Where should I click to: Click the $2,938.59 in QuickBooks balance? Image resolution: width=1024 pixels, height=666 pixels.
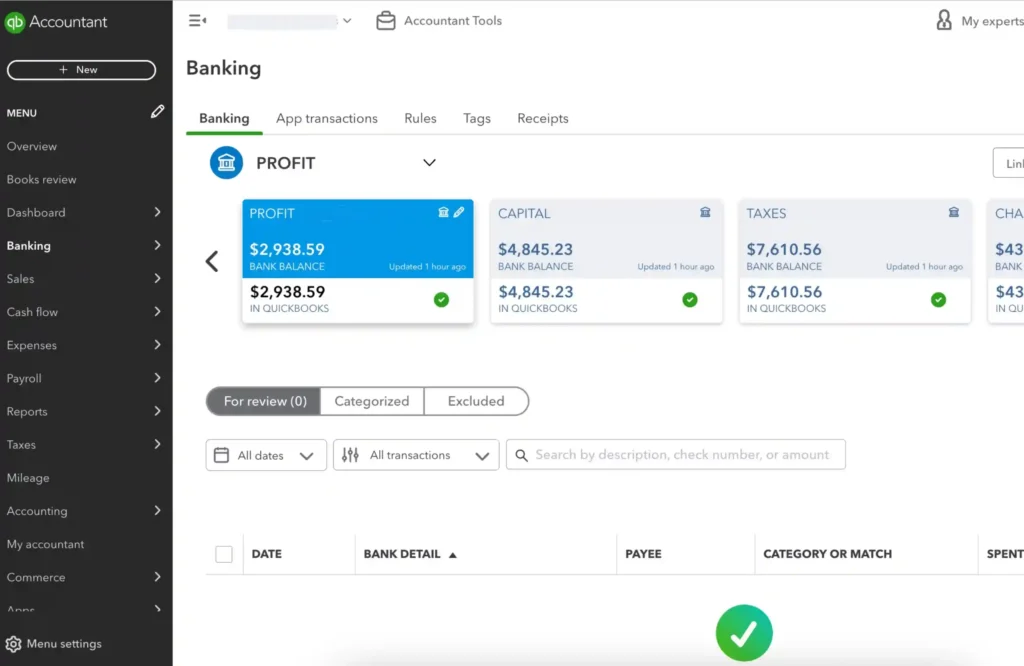click(287, 292)
